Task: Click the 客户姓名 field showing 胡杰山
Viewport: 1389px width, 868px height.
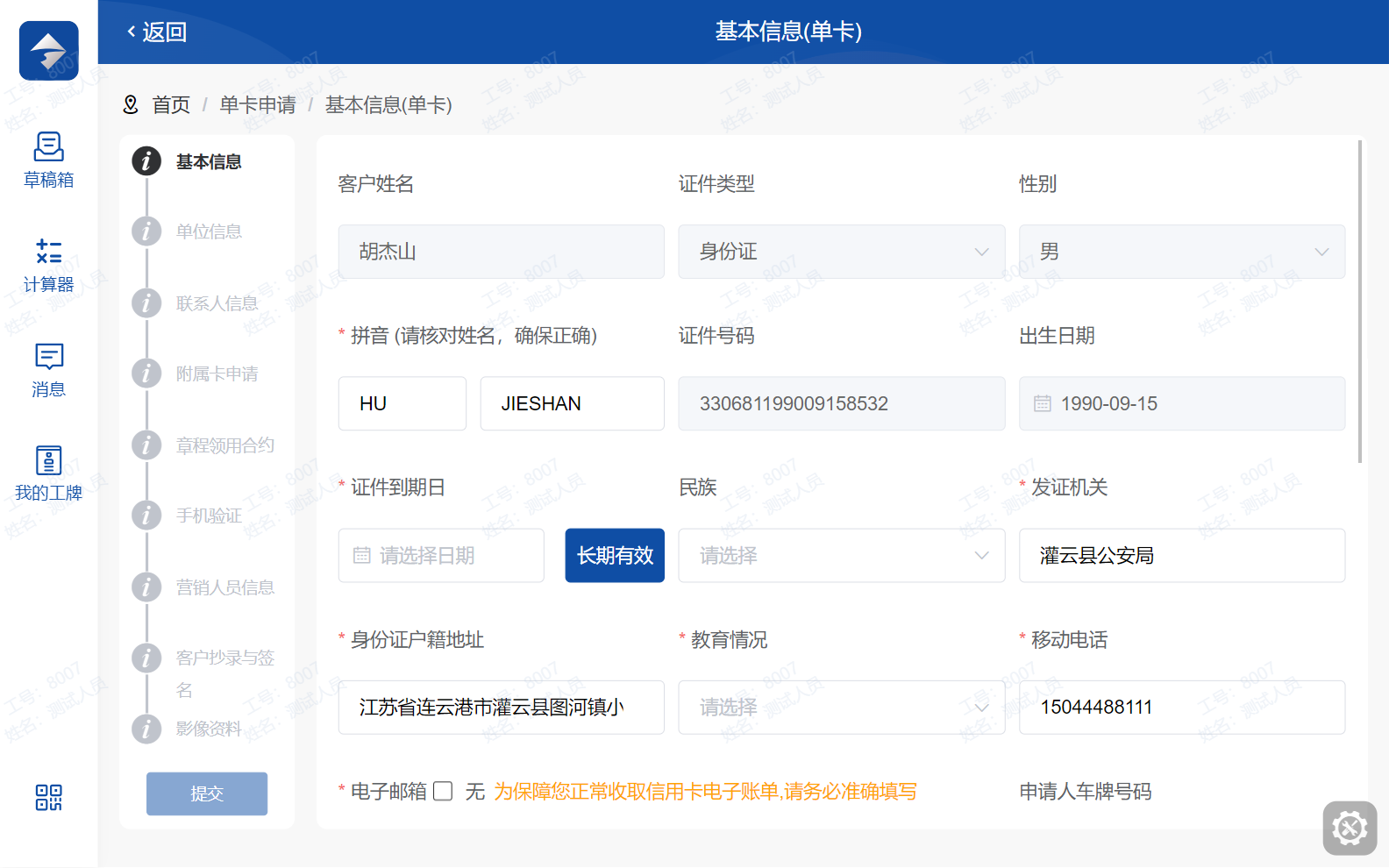Action: tap(502, 252)
